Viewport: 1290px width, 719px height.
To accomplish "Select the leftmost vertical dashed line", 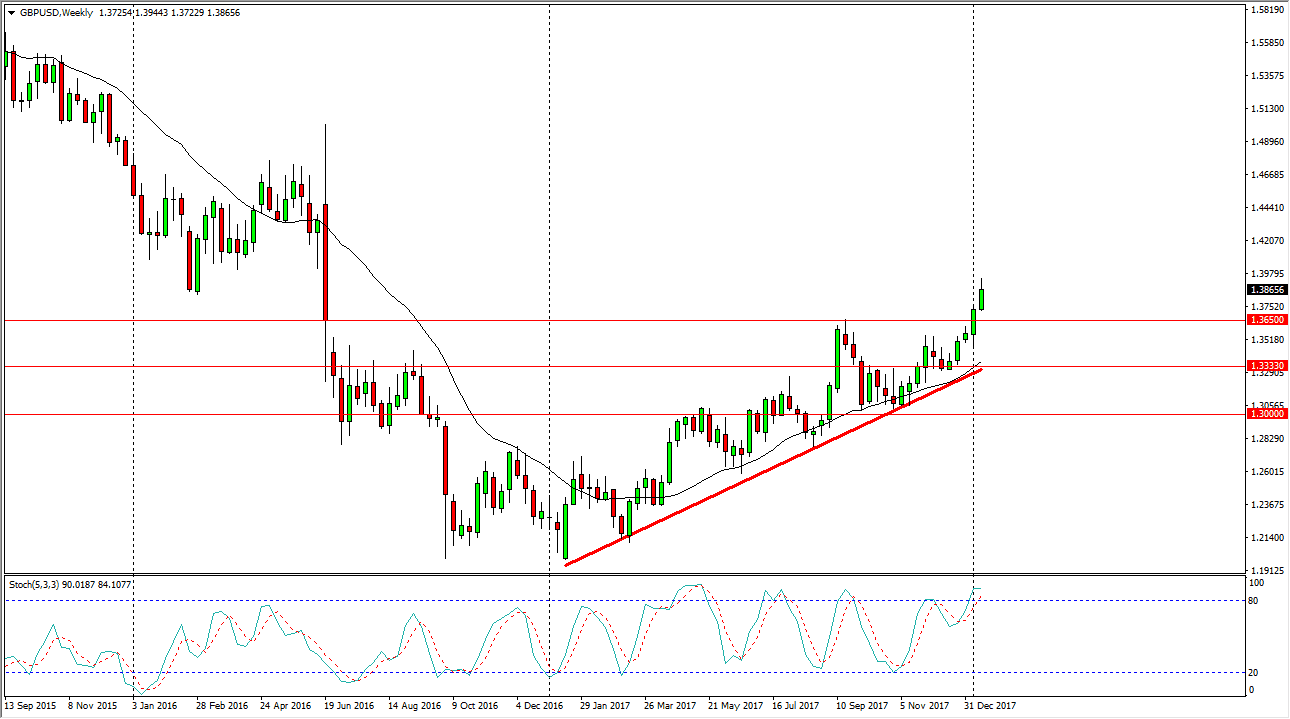I will pos(133,300).
